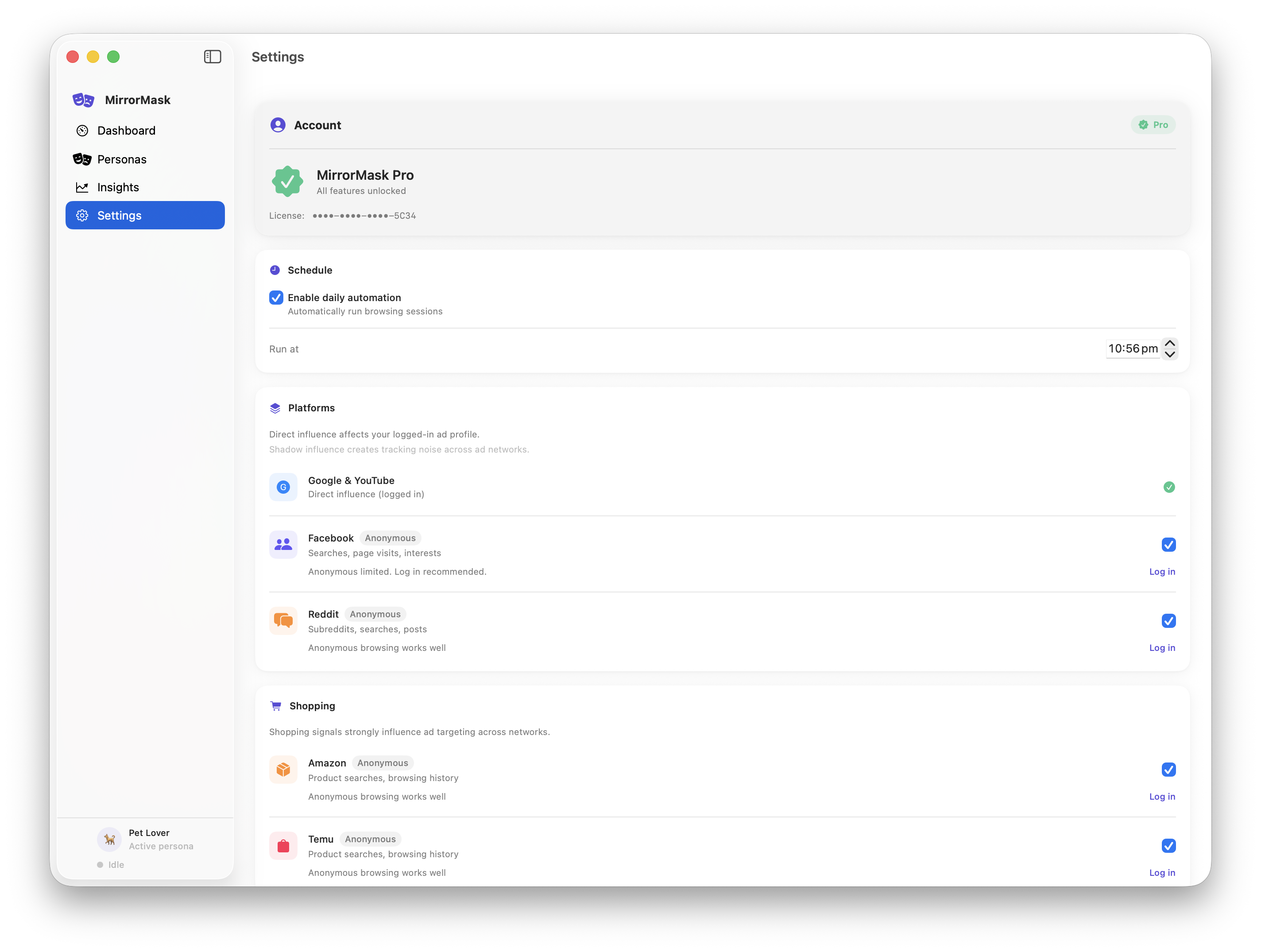
Task: Disable the Enable daily automation checkbox
Action: tap(276, 298)
